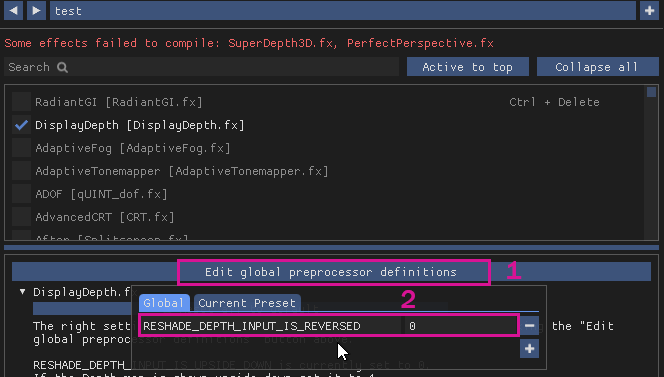Switch to the Global tab
The width and height of the screenshot is (664, 377).
[x=164, y=303]
